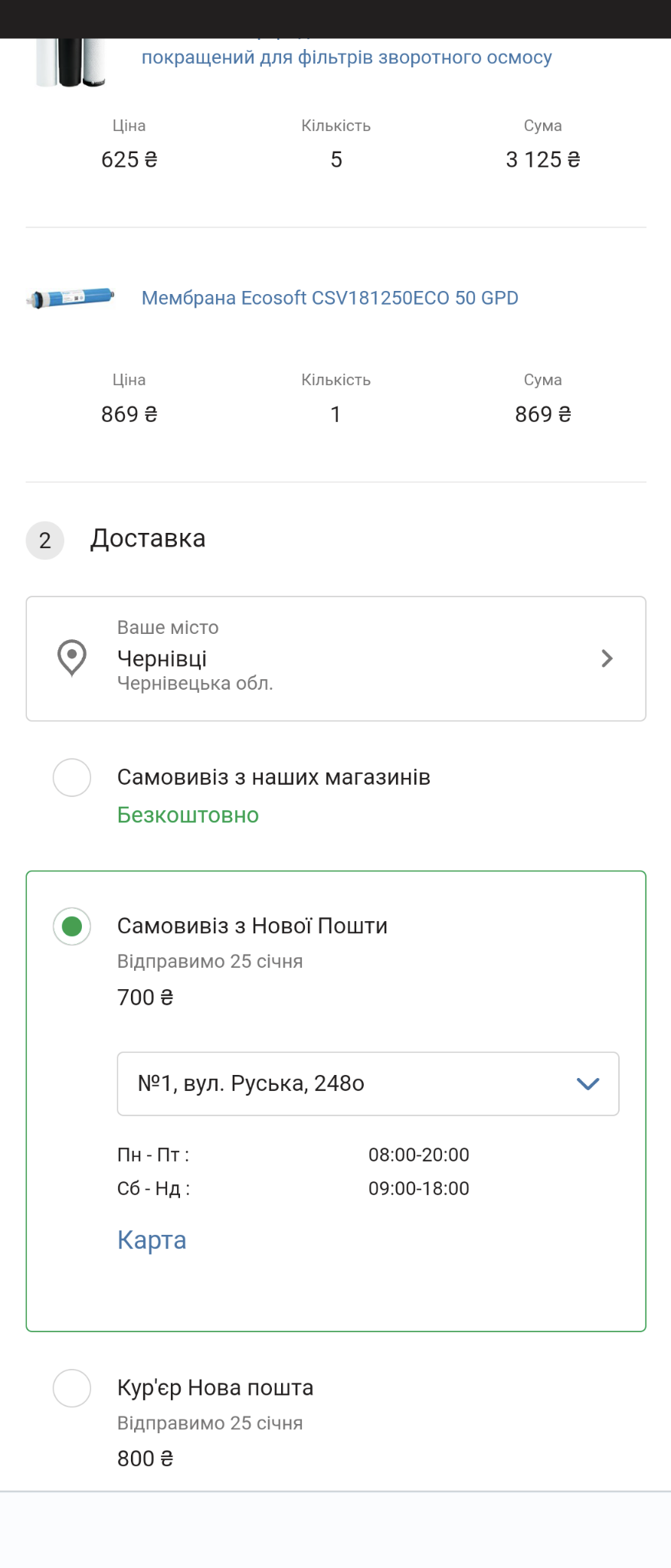Click the step 2 number badge
The height and width of the screenshot is (1568, 671).
pyautogui.click(x=45, y=541)
